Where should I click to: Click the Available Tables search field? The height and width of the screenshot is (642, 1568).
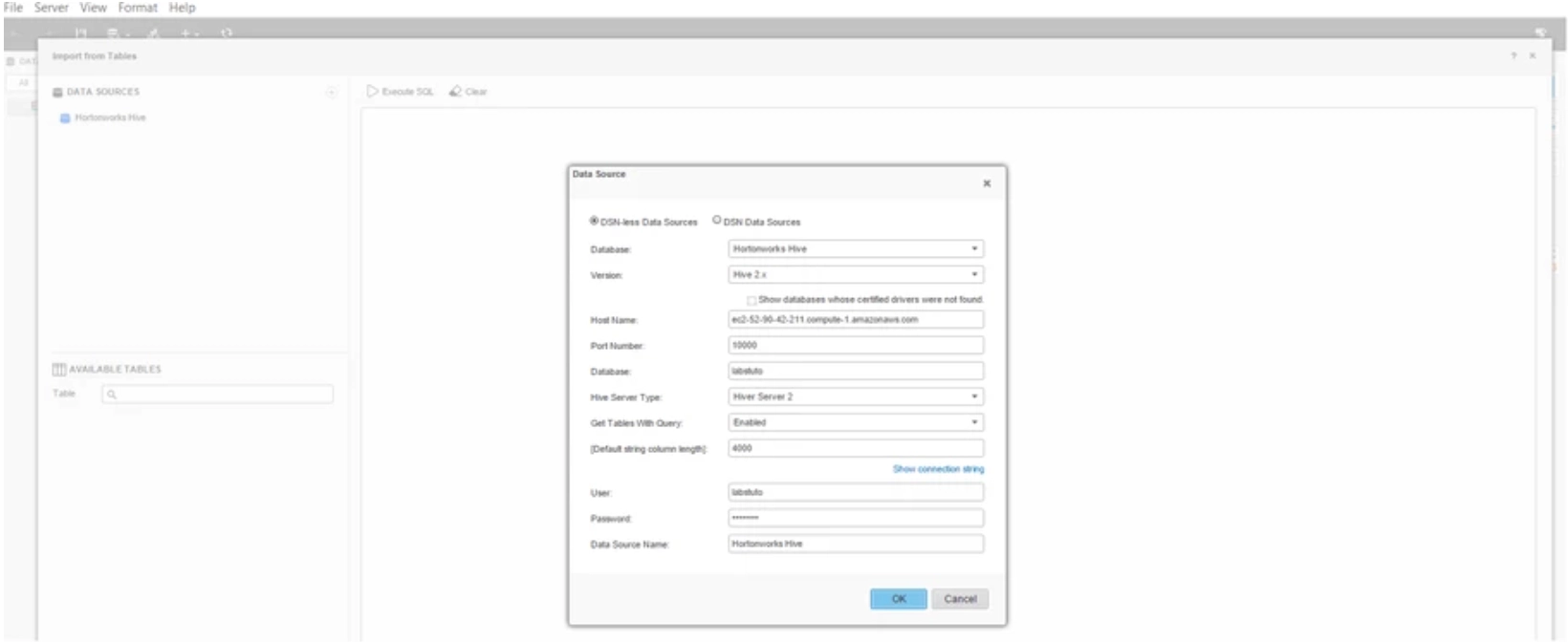pos(218,394)
